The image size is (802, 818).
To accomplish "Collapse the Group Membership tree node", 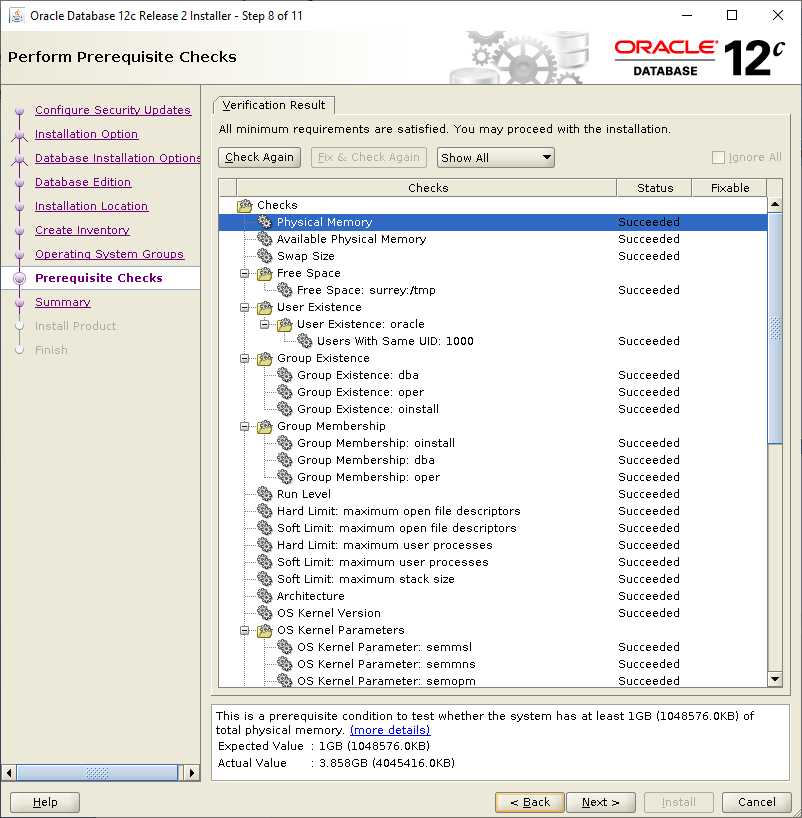I will click(244, 426).
